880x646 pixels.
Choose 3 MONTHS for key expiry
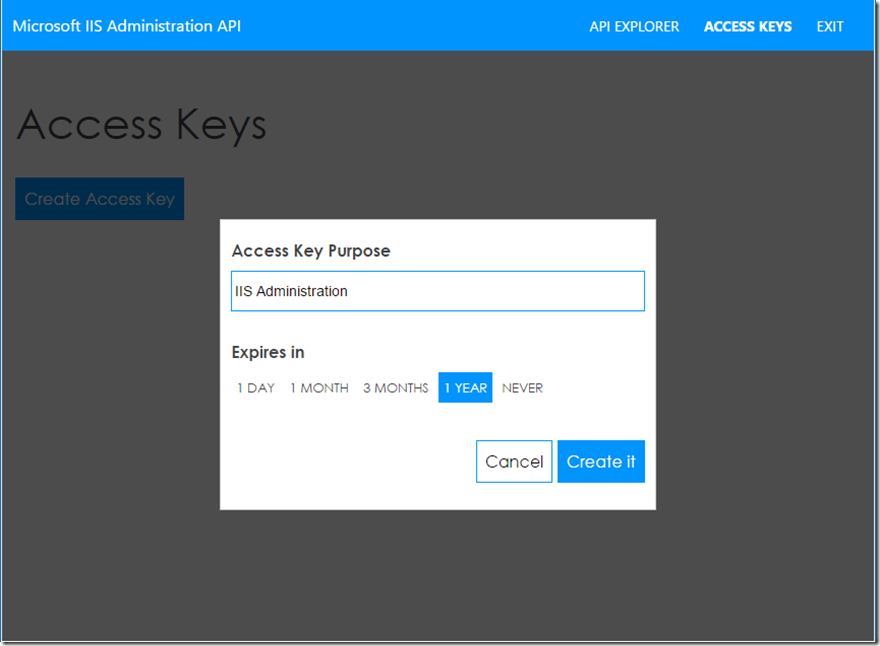coord(394,388)
